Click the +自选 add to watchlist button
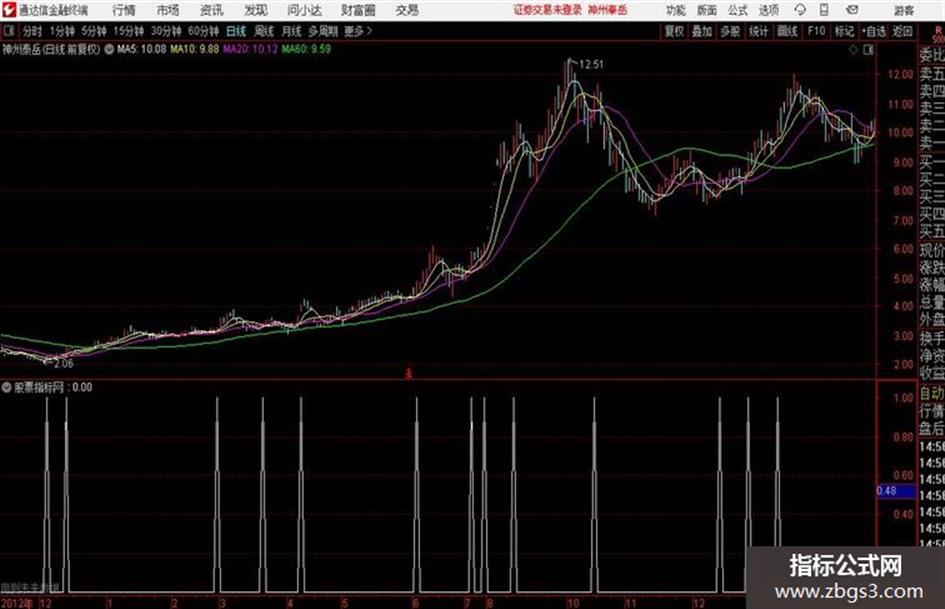The image size is (945, 609). point(873,31)
